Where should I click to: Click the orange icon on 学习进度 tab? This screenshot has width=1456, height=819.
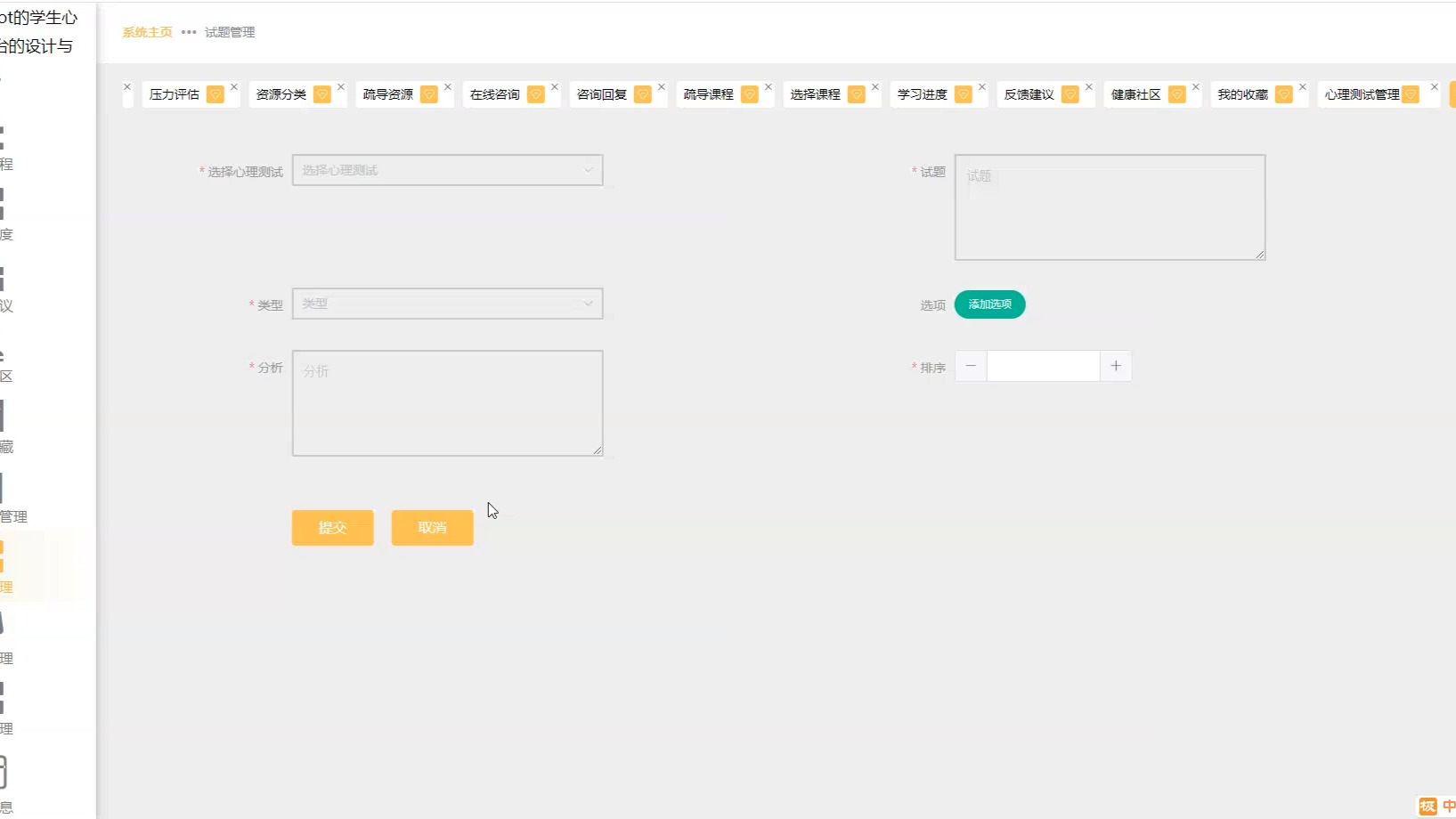tap(964, 94)
